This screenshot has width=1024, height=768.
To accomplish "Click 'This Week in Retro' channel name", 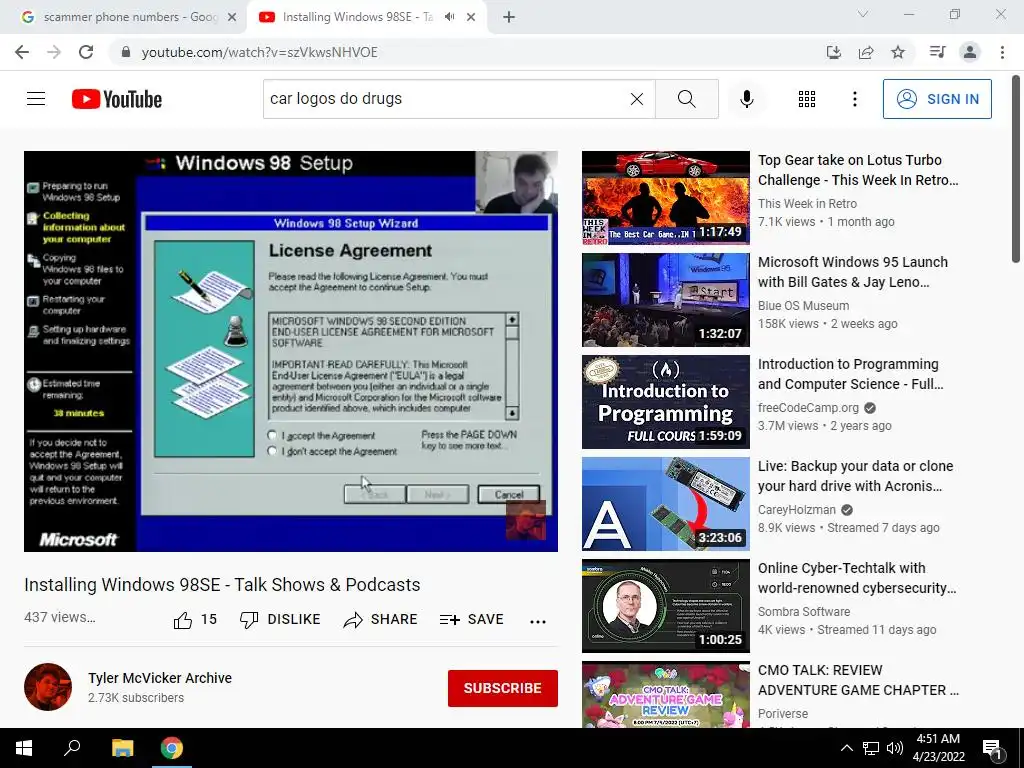I will (807, 204).
